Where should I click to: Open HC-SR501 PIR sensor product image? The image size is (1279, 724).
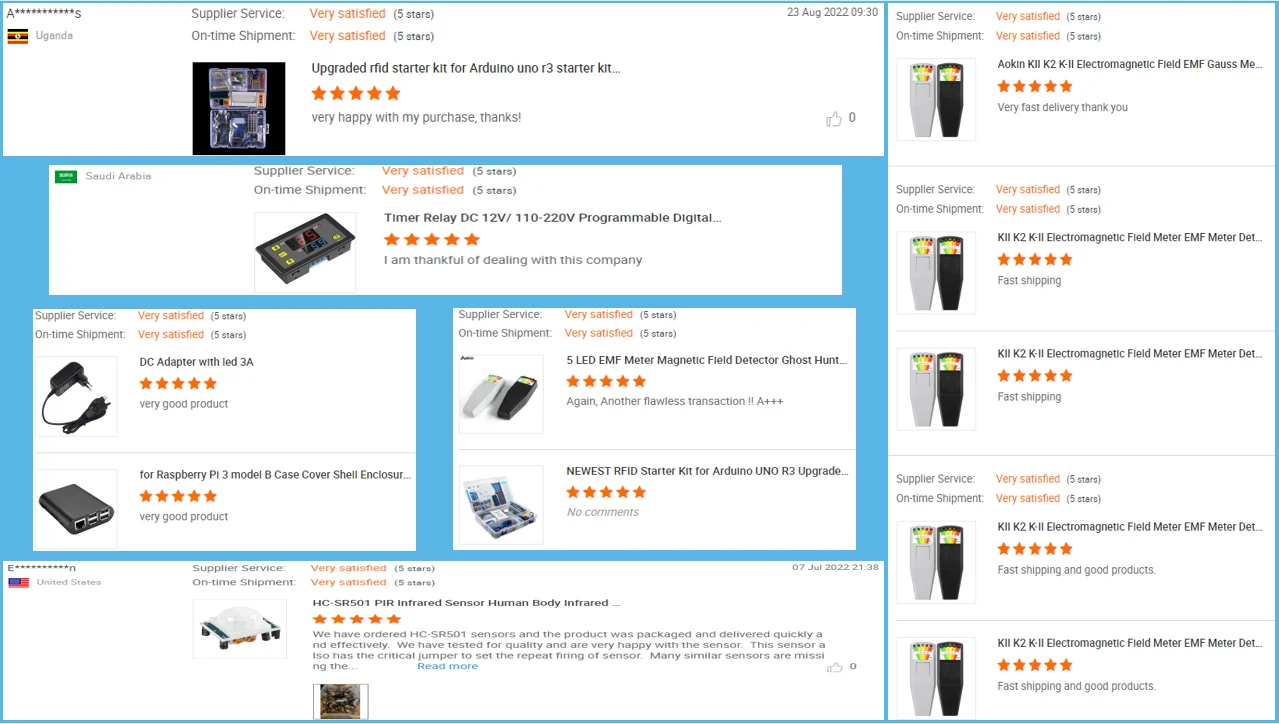(240, 629)
